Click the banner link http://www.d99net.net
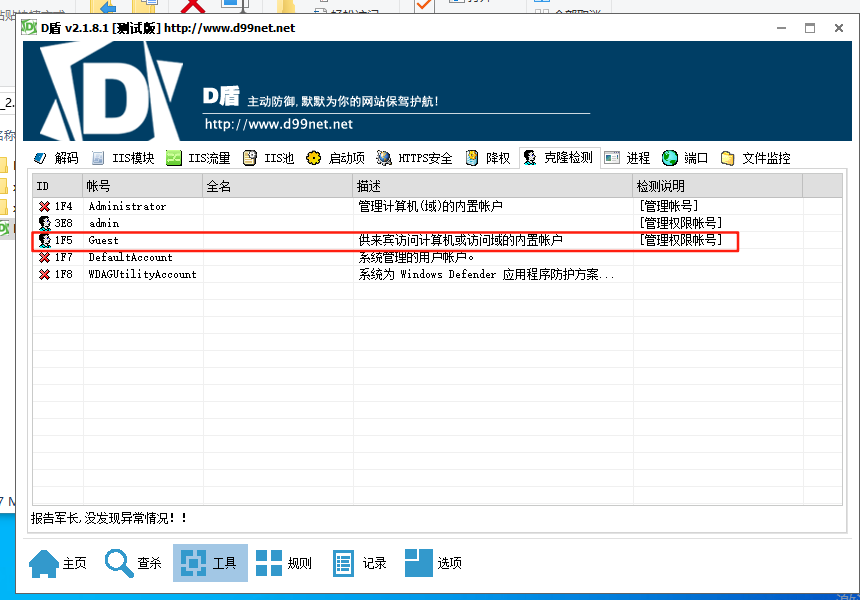 click(x=279, y=124)
